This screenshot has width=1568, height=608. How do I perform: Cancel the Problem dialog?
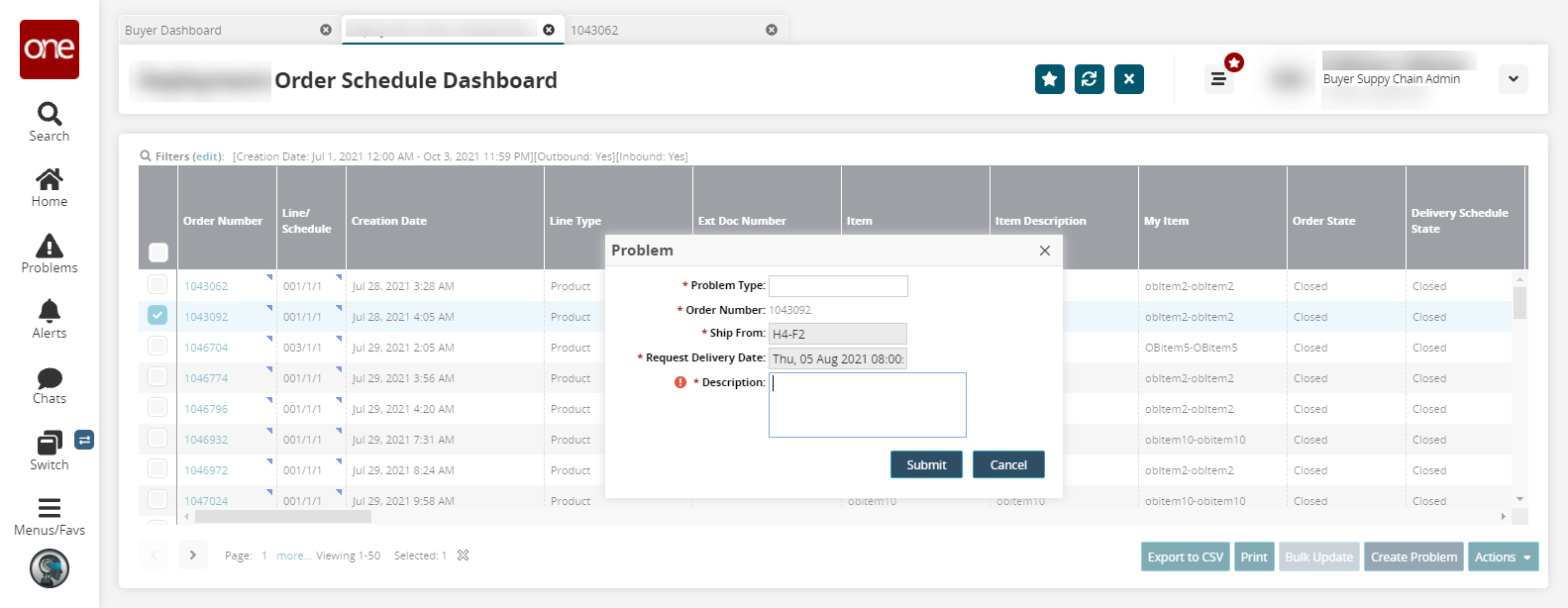pos(1008,464)
